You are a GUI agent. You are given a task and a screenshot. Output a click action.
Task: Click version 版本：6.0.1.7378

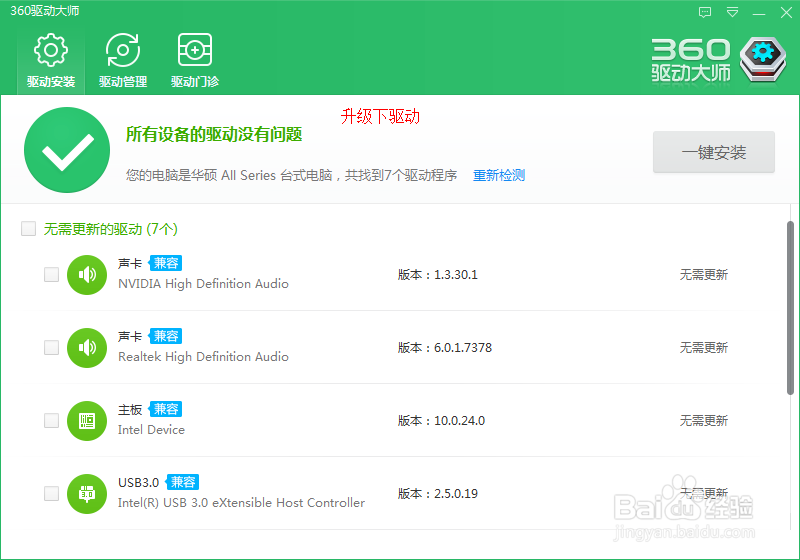[445, 348]
